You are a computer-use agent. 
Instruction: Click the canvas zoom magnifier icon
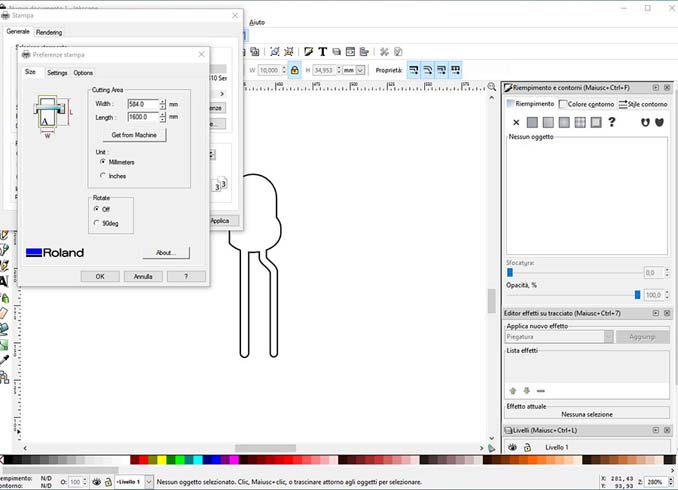click(492, 86)
